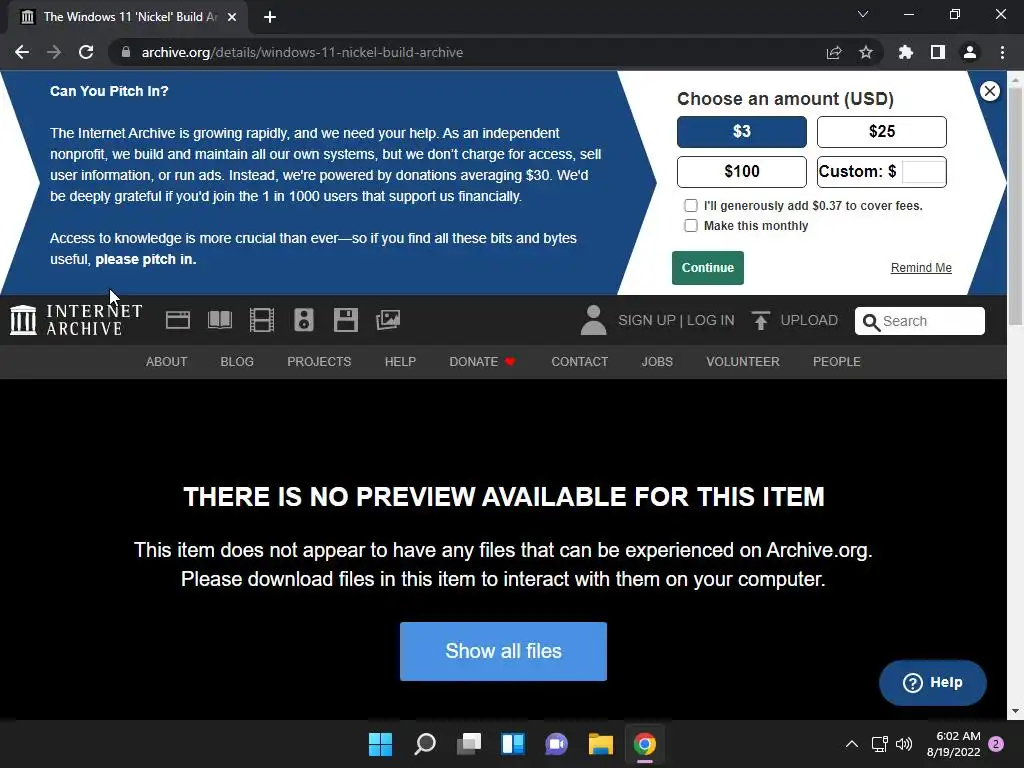Click the Remind Me link
This screenshot has width=1024, height=768.
[921, 268]
